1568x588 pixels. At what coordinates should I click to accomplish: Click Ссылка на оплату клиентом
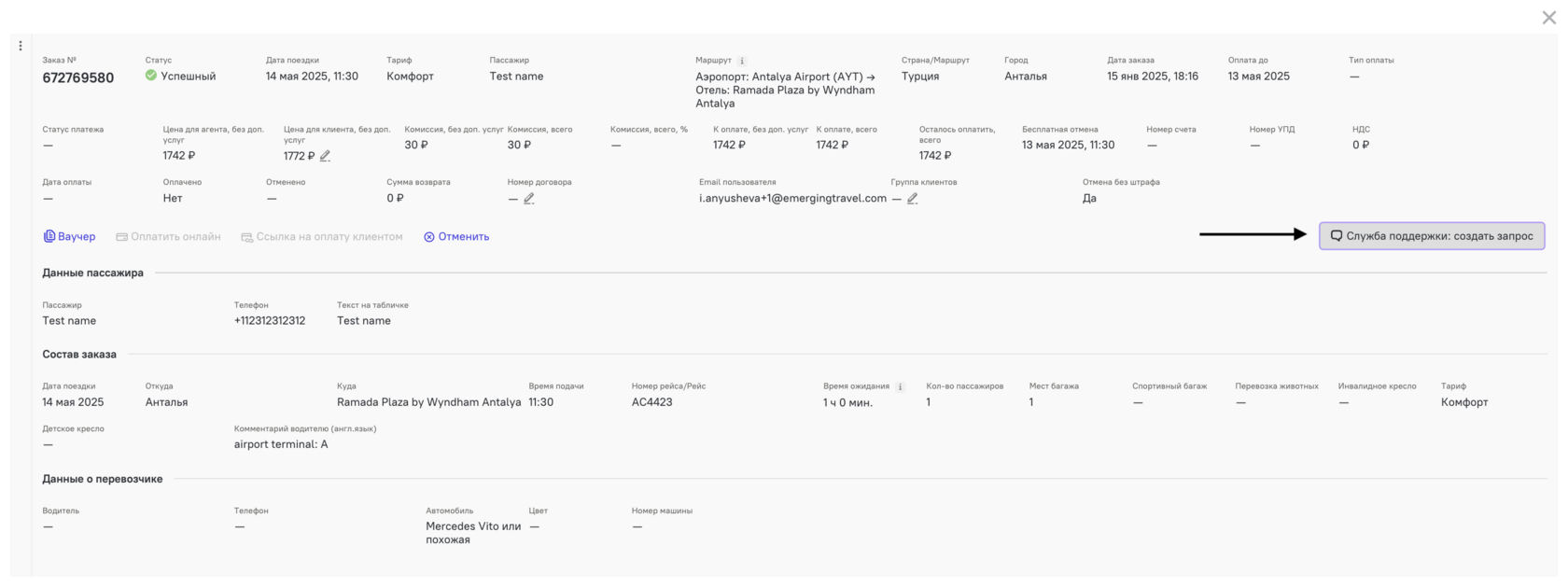(322, 237)
